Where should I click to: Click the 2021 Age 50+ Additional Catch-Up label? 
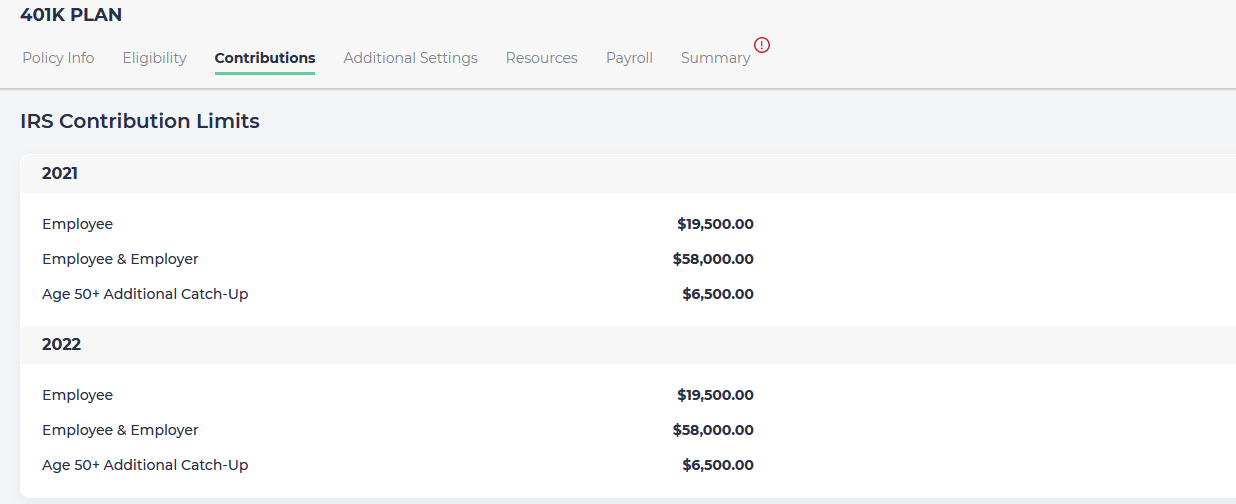(x=145, y=294)
